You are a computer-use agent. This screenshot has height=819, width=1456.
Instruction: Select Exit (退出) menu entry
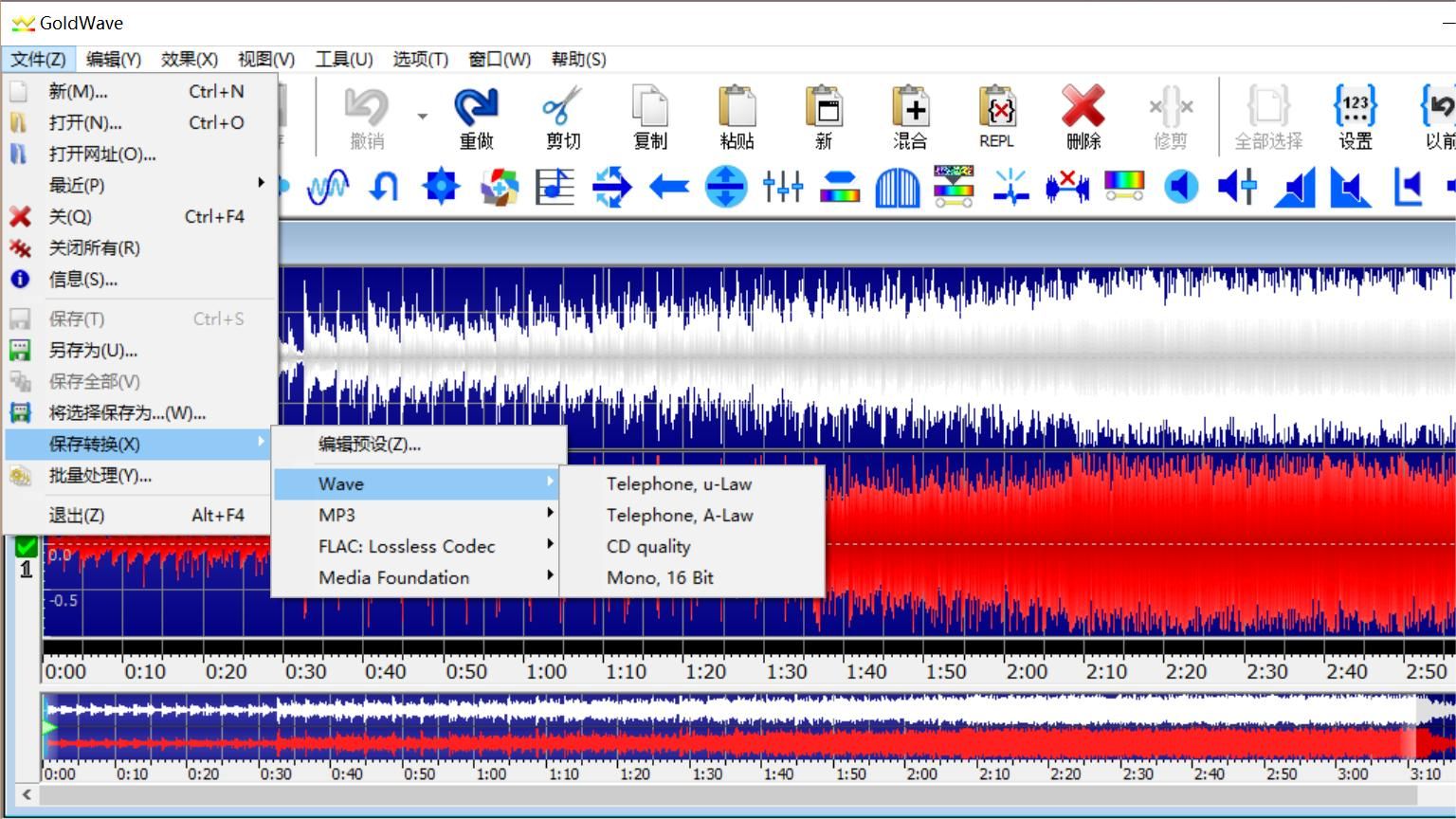pos(140,515)
